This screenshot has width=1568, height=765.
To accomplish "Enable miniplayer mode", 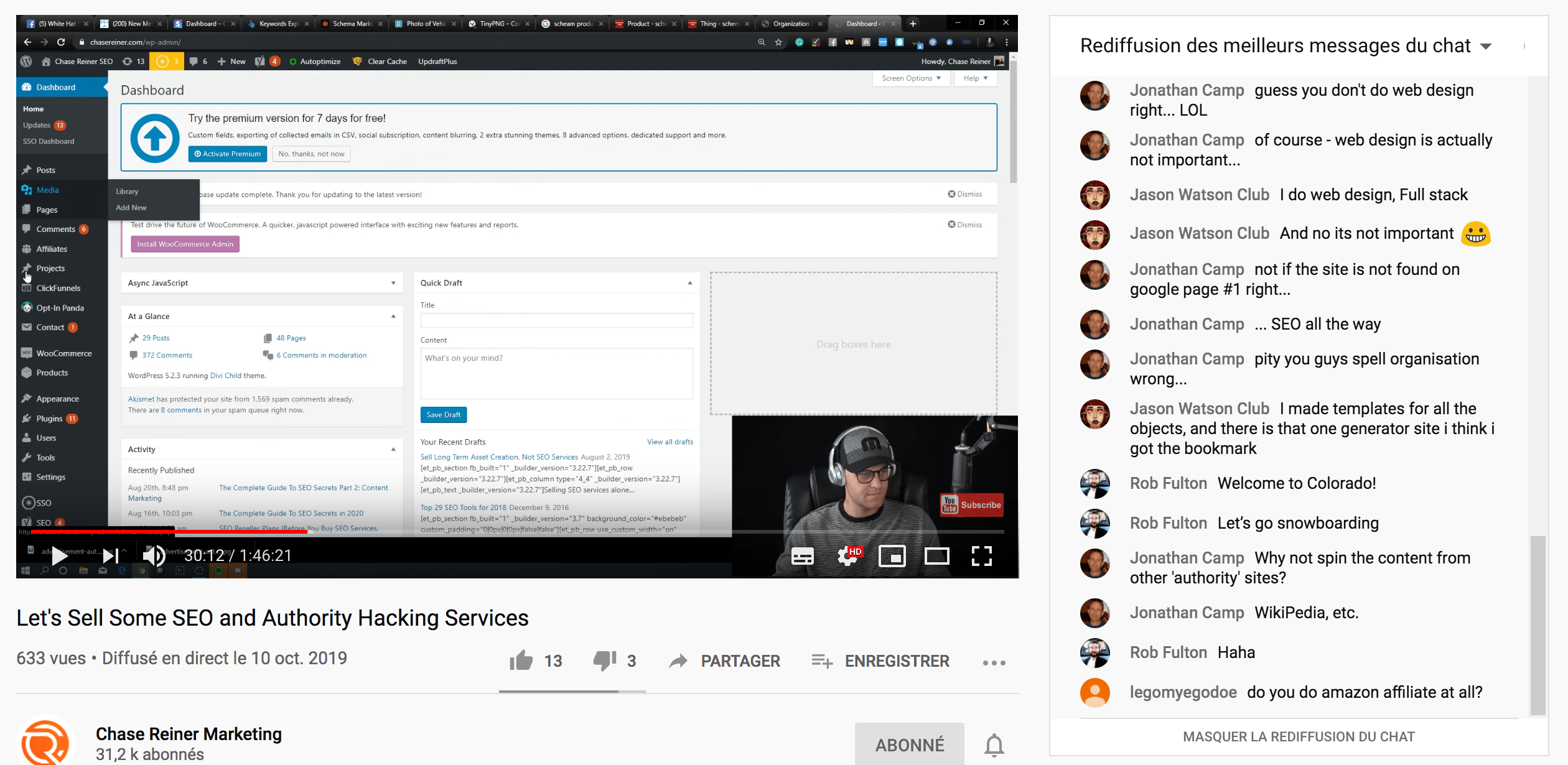I will 892,556.
